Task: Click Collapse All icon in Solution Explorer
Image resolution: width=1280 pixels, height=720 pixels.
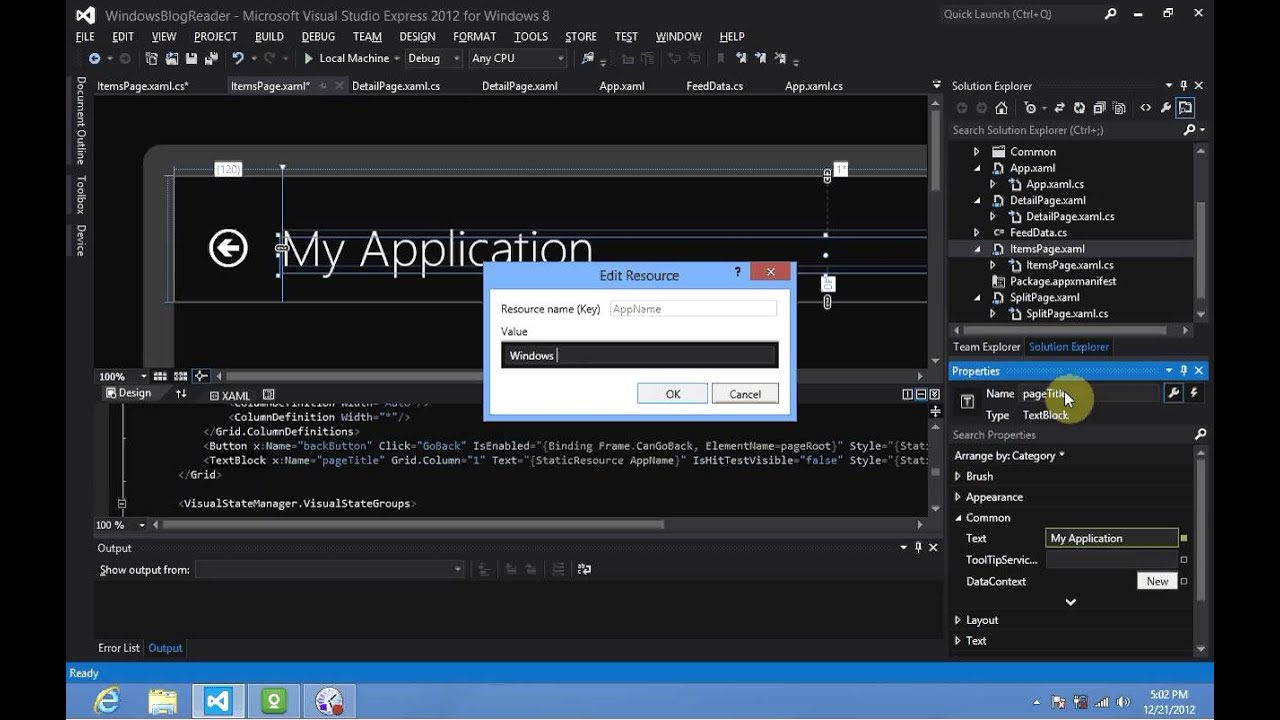Action: point(1099,108)
